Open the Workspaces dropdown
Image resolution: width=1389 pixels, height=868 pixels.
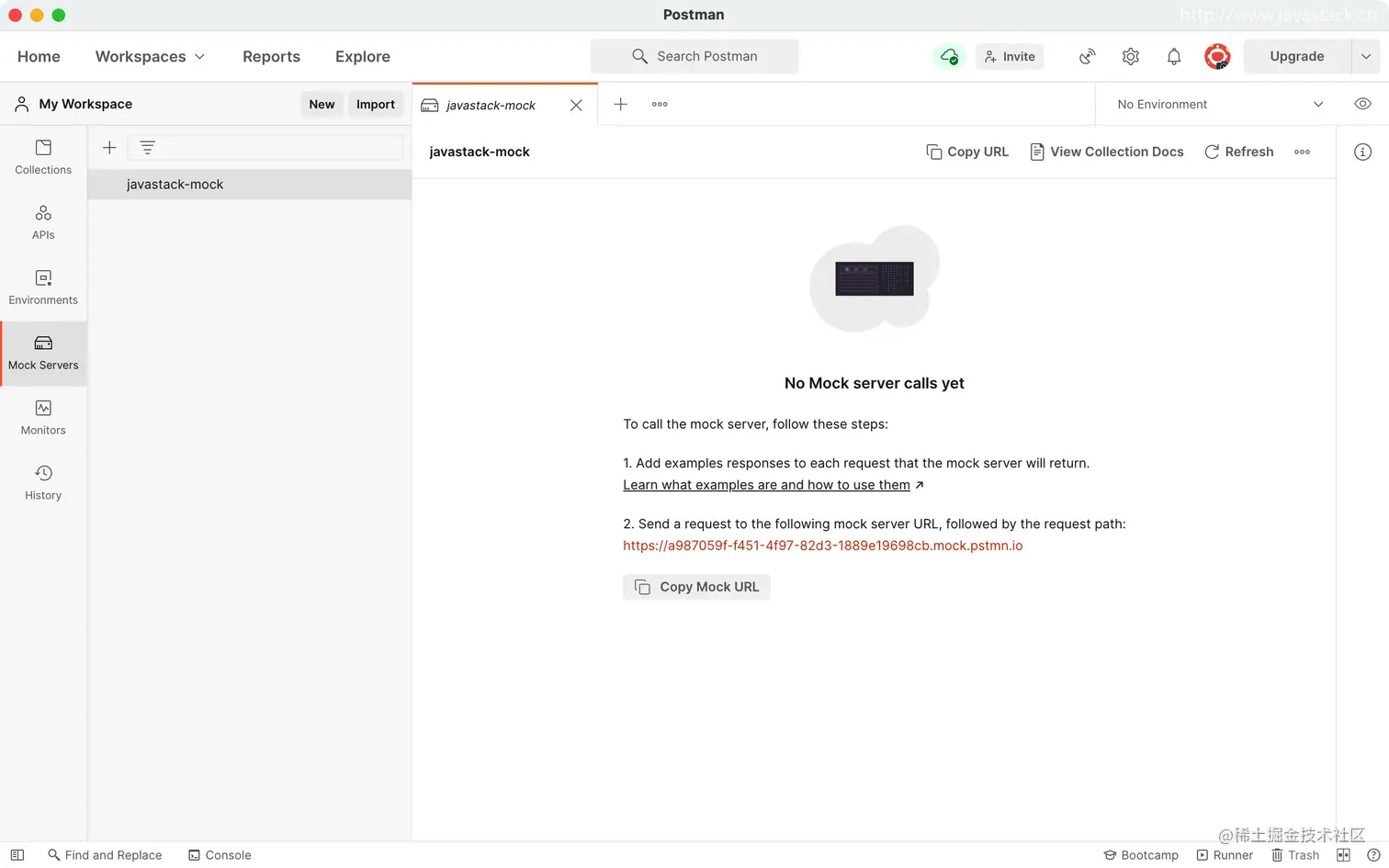(x=150, y=56)
